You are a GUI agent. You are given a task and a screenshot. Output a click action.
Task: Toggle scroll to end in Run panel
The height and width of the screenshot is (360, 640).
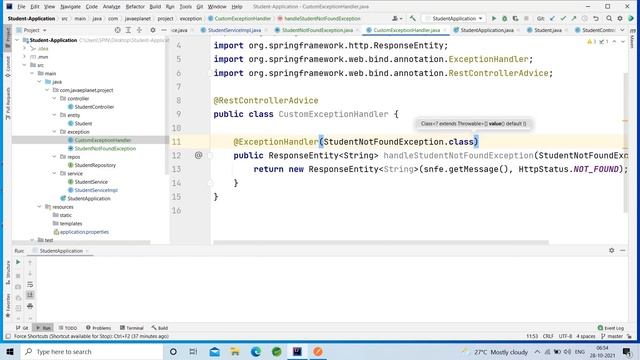point(30,295)
